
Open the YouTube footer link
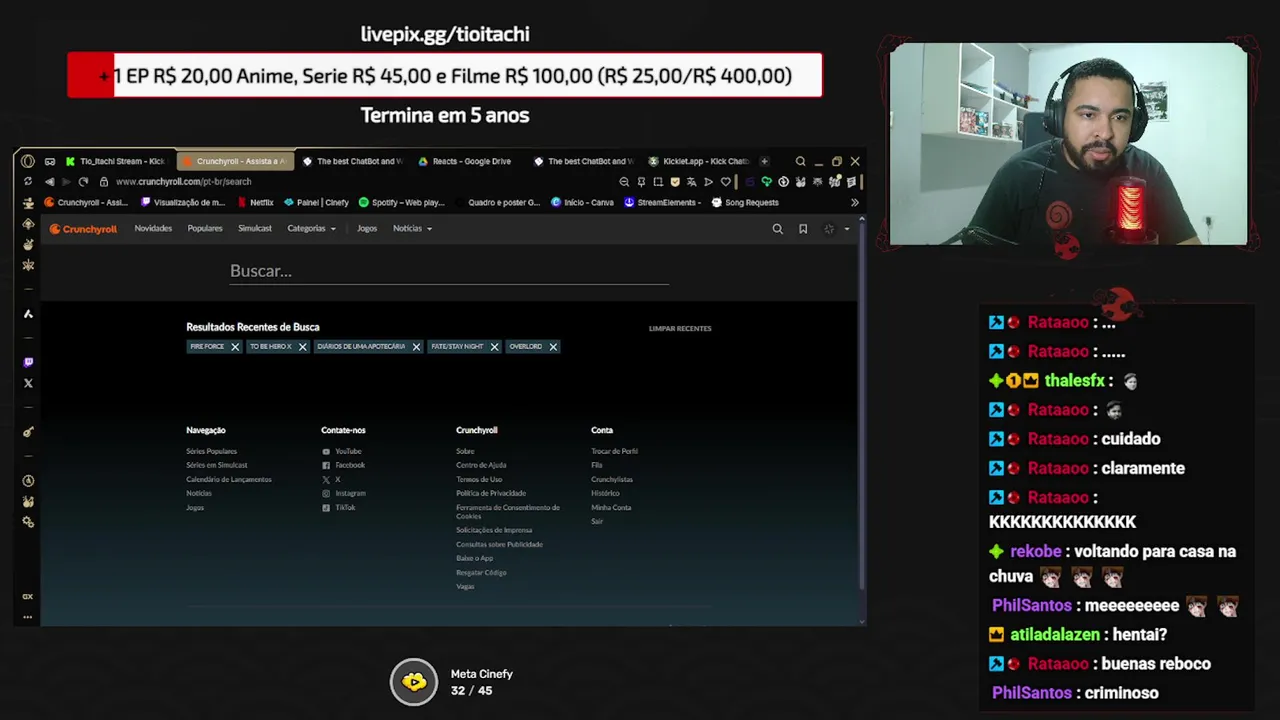(x=341, y=451)
